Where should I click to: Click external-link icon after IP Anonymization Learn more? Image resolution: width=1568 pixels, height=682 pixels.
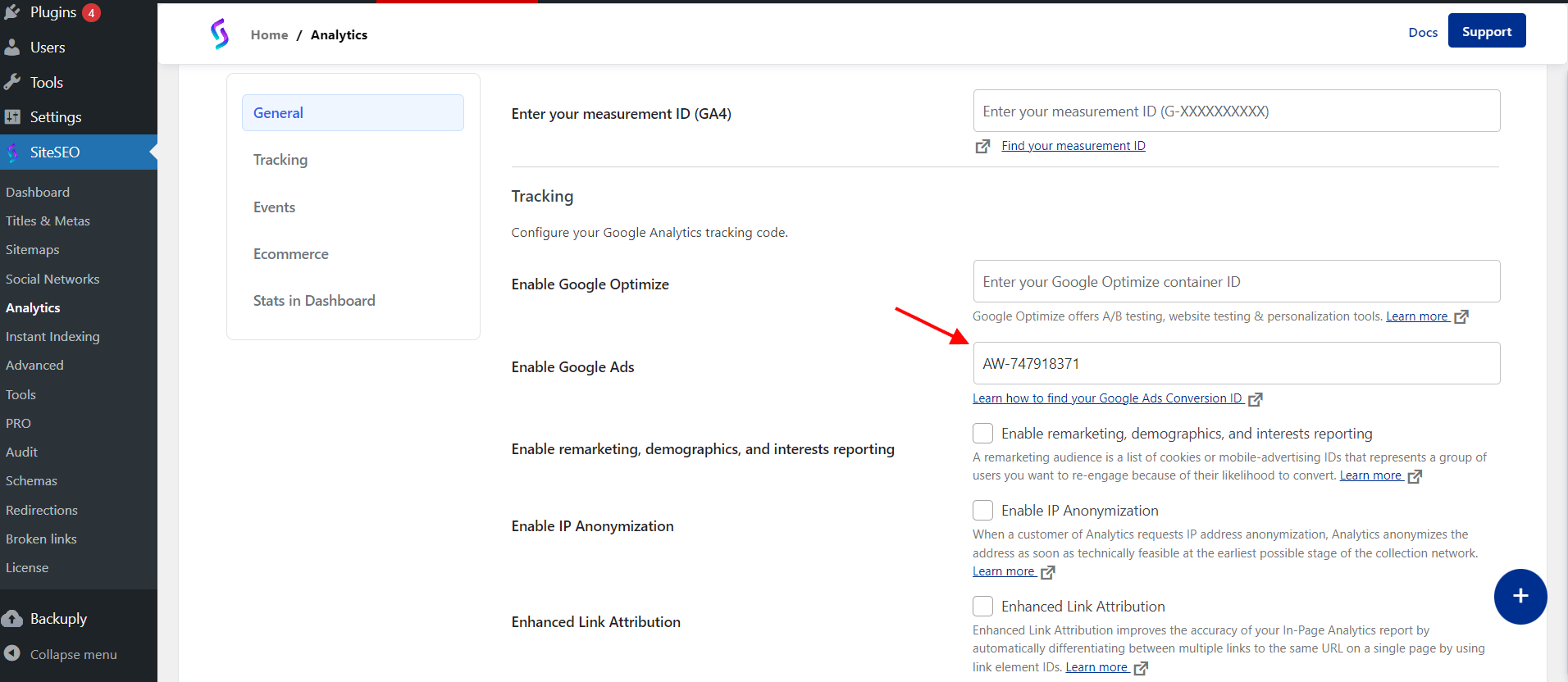coord(1048,572)
